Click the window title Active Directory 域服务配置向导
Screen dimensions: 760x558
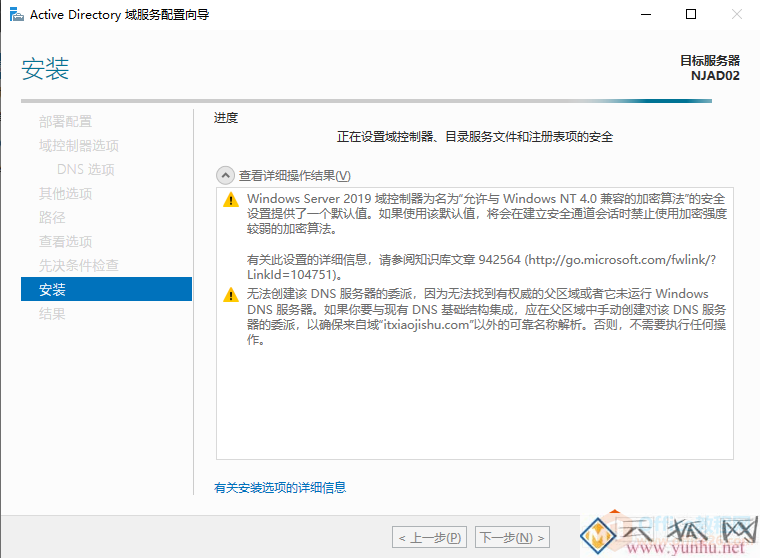(x=120, y=15)
